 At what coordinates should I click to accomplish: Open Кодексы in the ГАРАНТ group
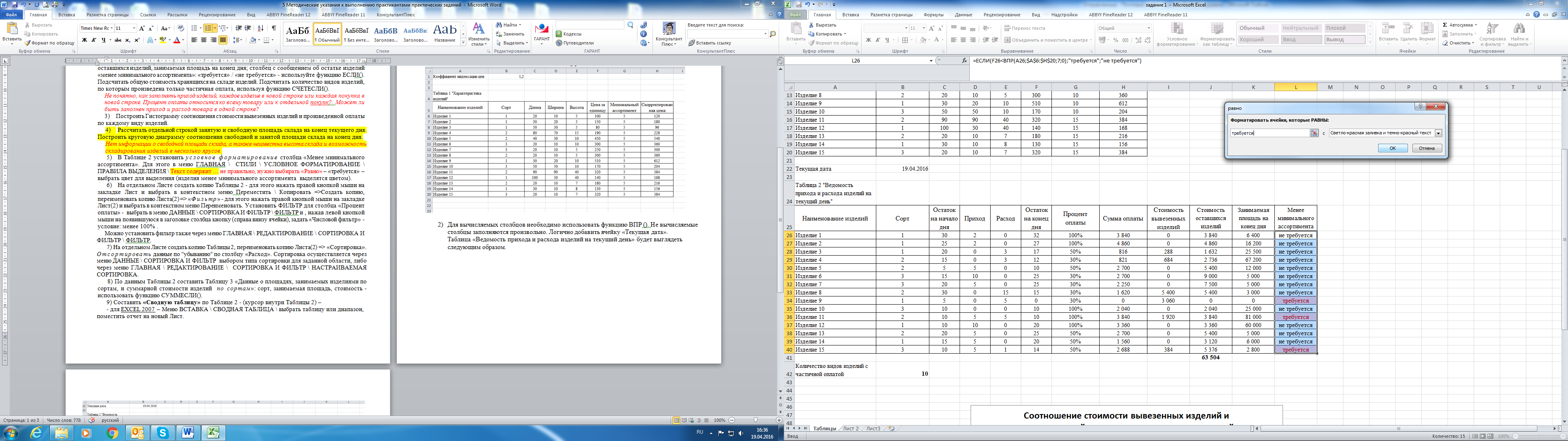point(568,34)
